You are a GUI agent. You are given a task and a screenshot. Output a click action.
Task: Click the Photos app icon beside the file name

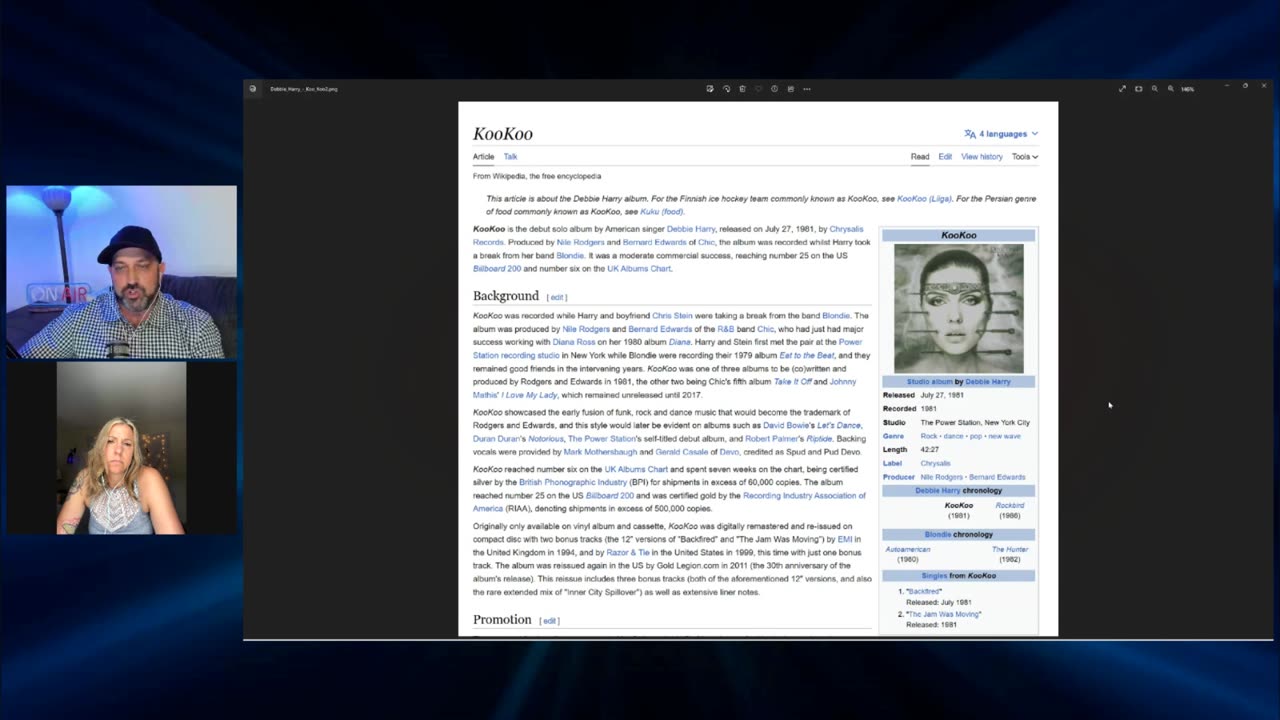click(x=253, y=89)
